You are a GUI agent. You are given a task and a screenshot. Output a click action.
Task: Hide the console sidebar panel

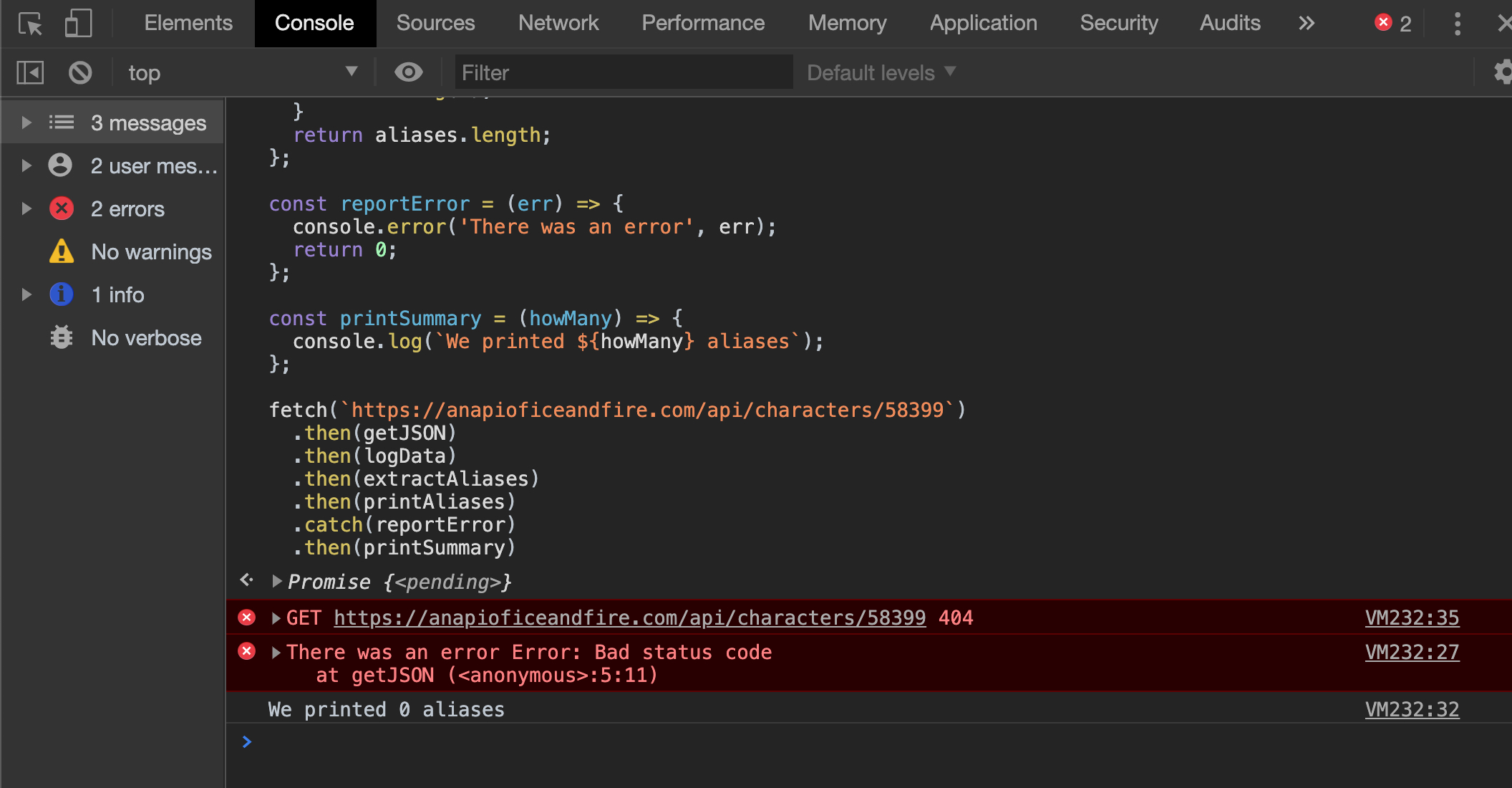30,72
